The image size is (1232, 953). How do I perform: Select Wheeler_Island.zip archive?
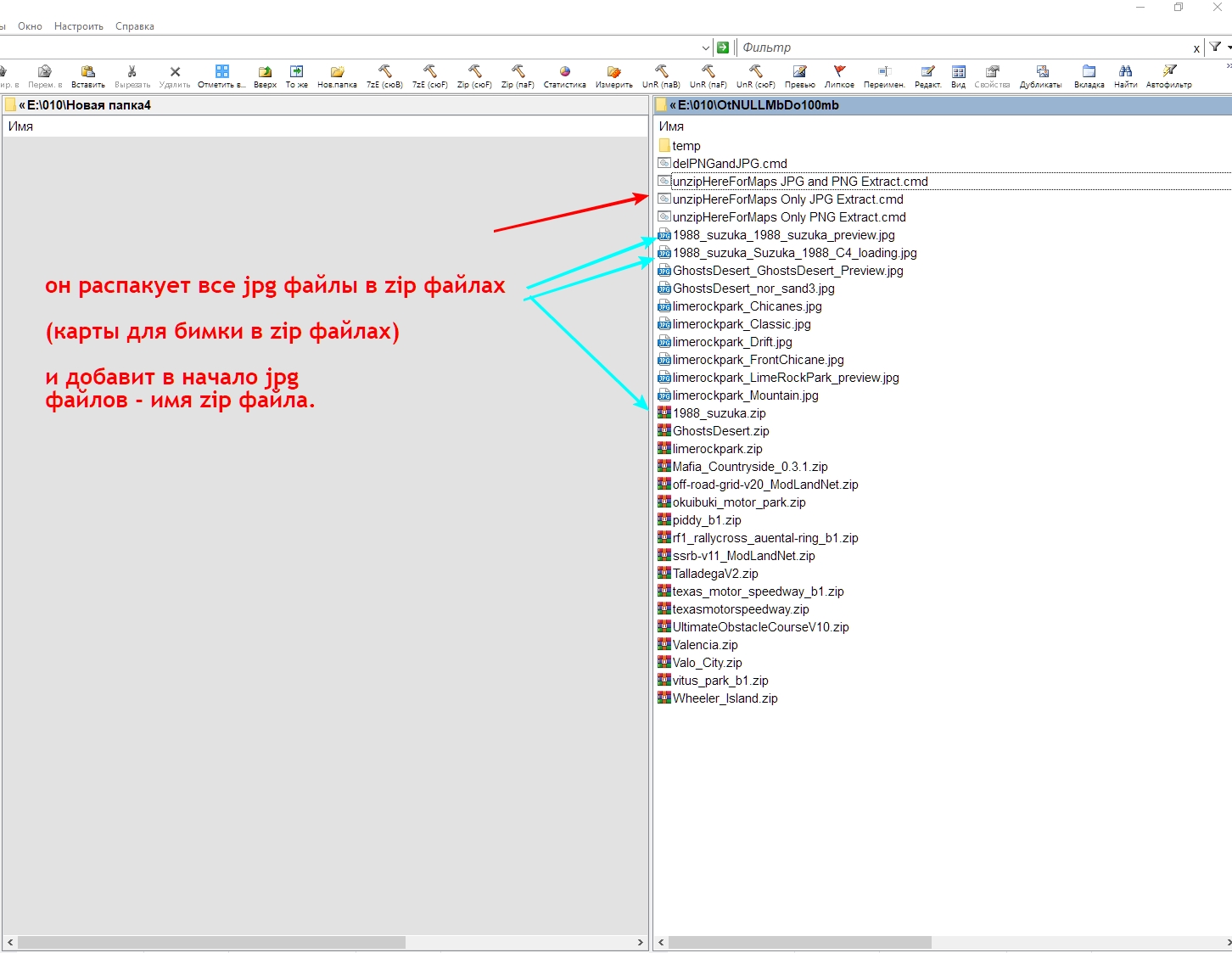pos(719,698)
